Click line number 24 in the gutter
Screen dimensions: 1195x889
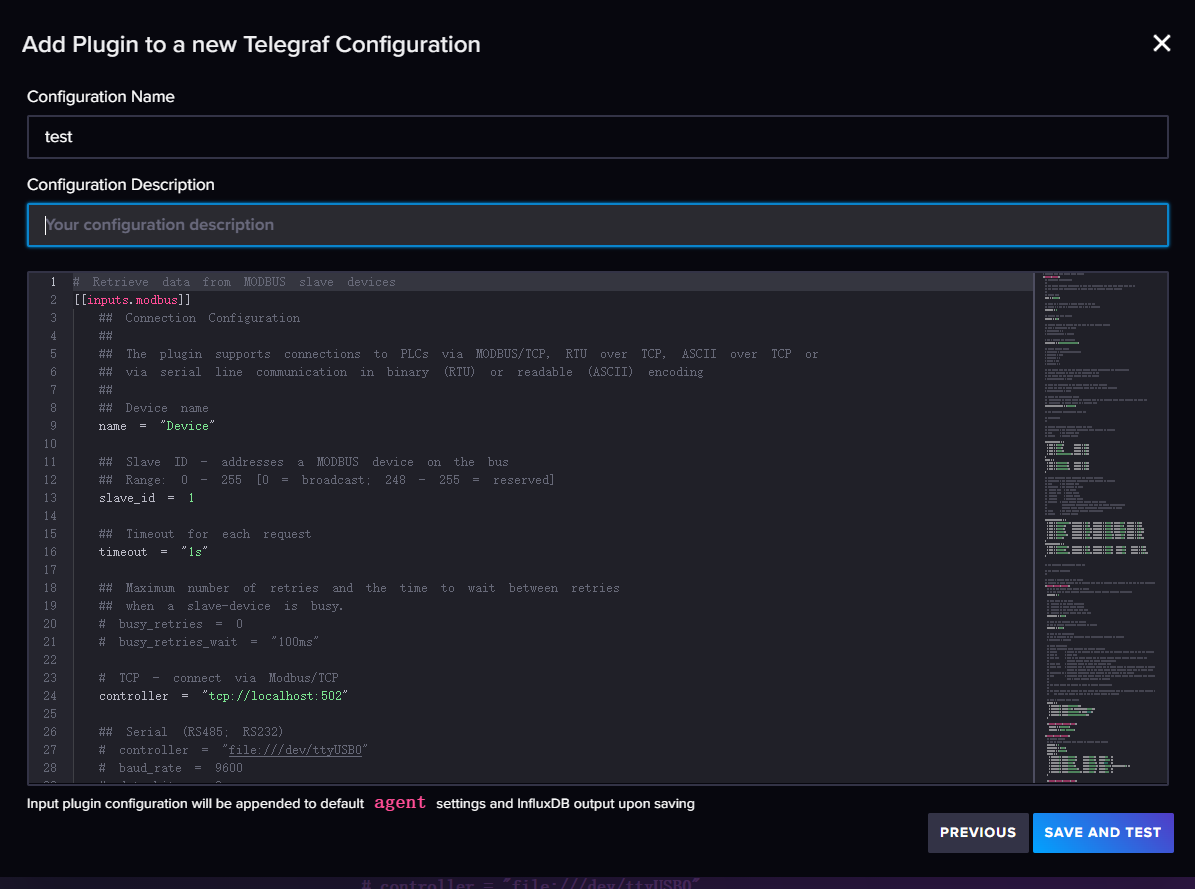click(x=50, y=696)
